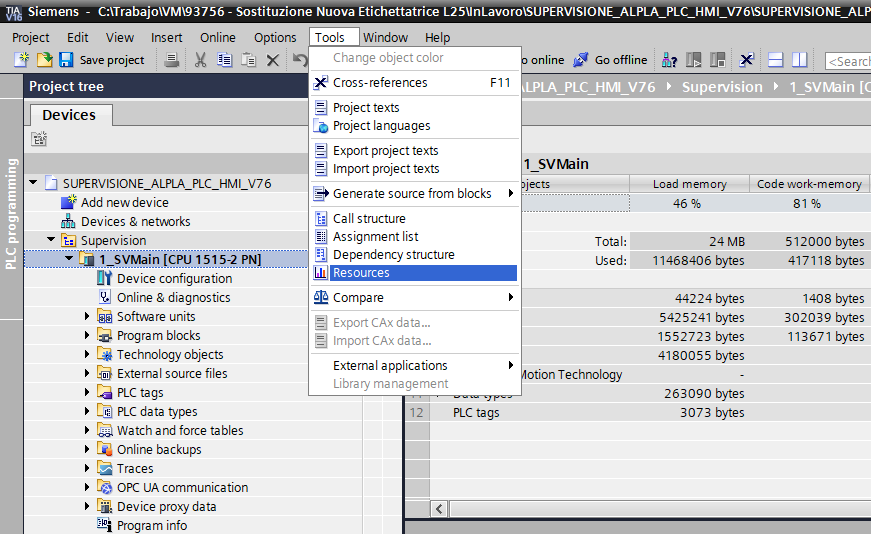Image resolution: width=871 pixels, height=534 pixels.
Task: Open External applications submenu
Action: pyautogui.click(x=414, y=365)
